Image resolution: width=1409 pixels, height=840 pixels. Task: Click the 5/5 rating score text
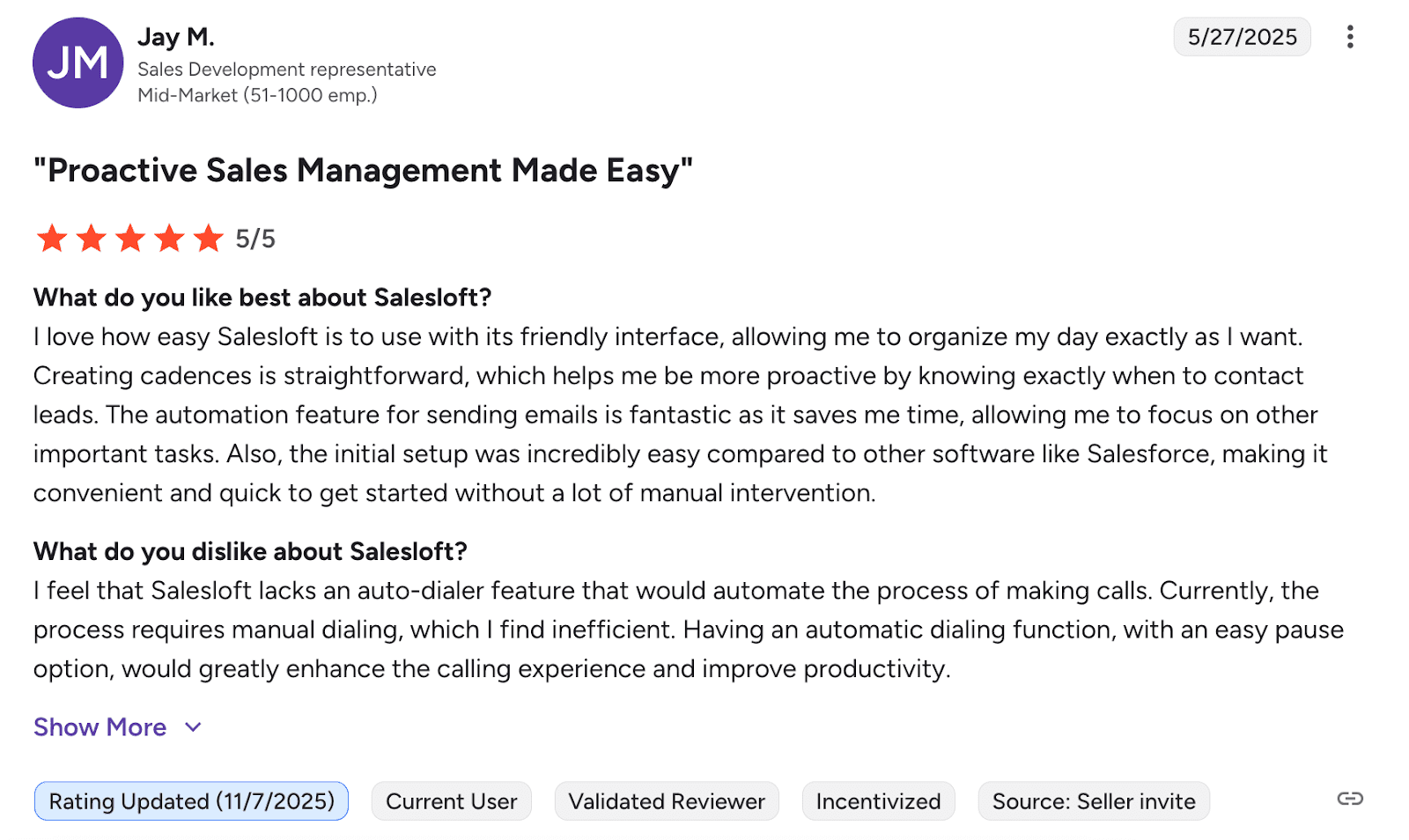255,239
